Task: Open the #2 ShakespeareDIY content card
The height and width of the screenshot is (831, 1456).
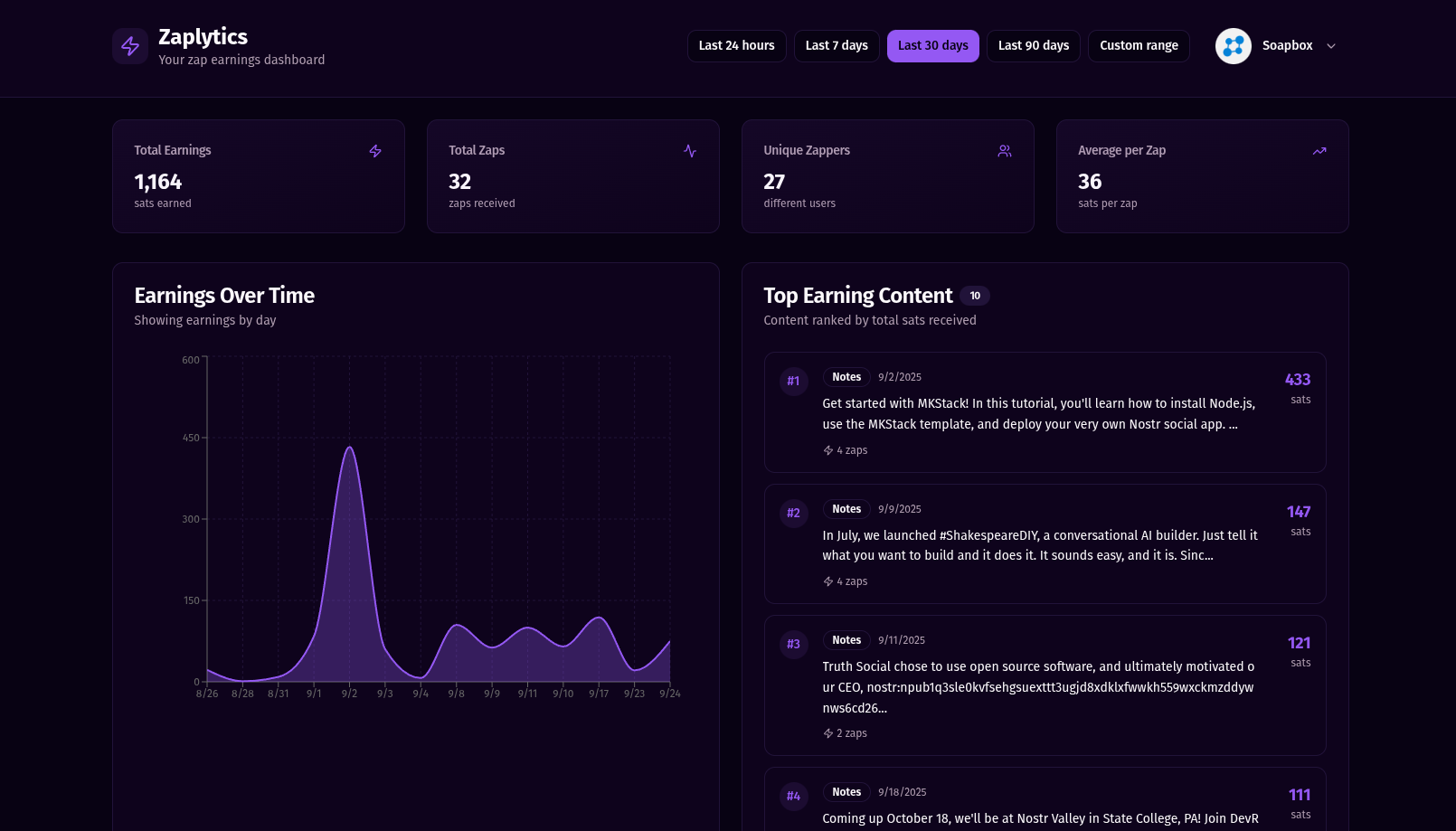Action: pyautogui.click(x=1045, y=543)
